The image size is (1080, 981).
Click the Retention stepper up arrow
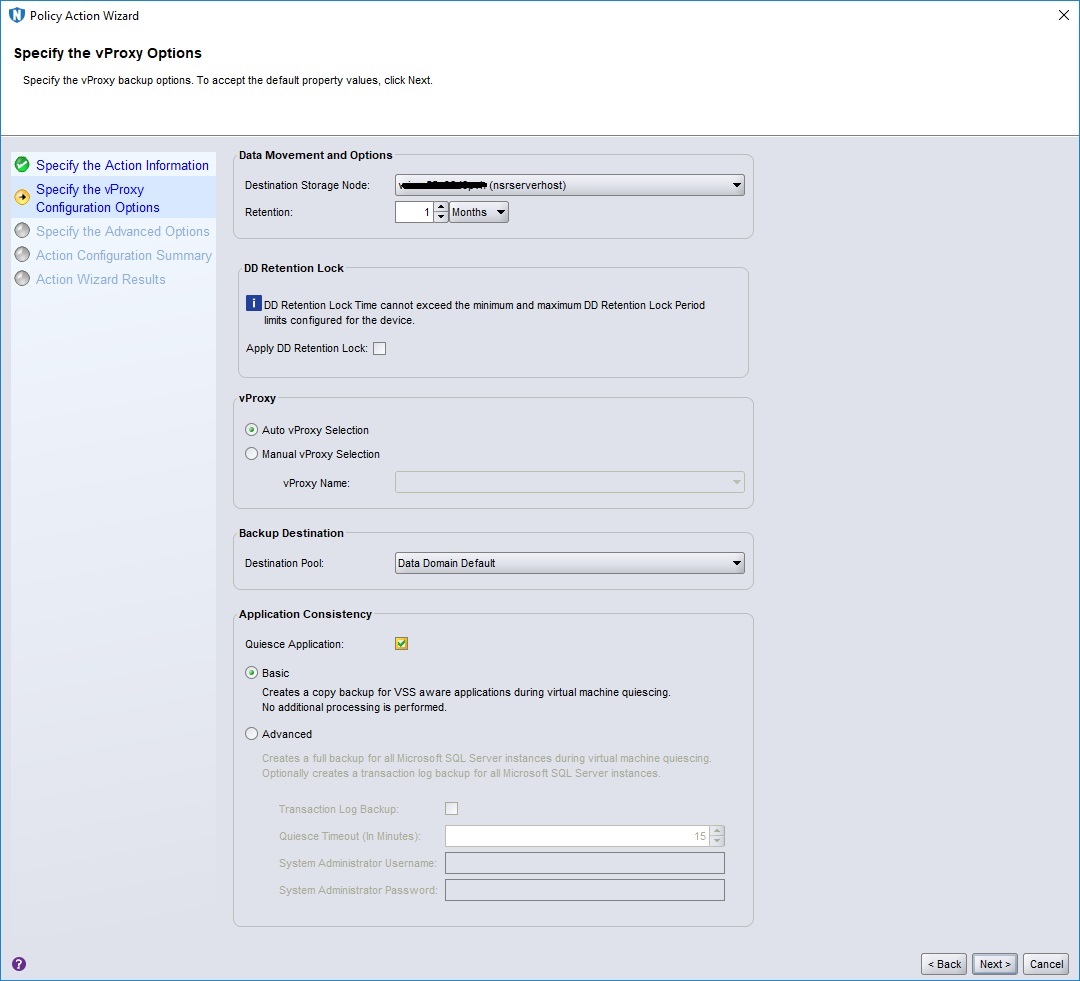tap(441, 207)
